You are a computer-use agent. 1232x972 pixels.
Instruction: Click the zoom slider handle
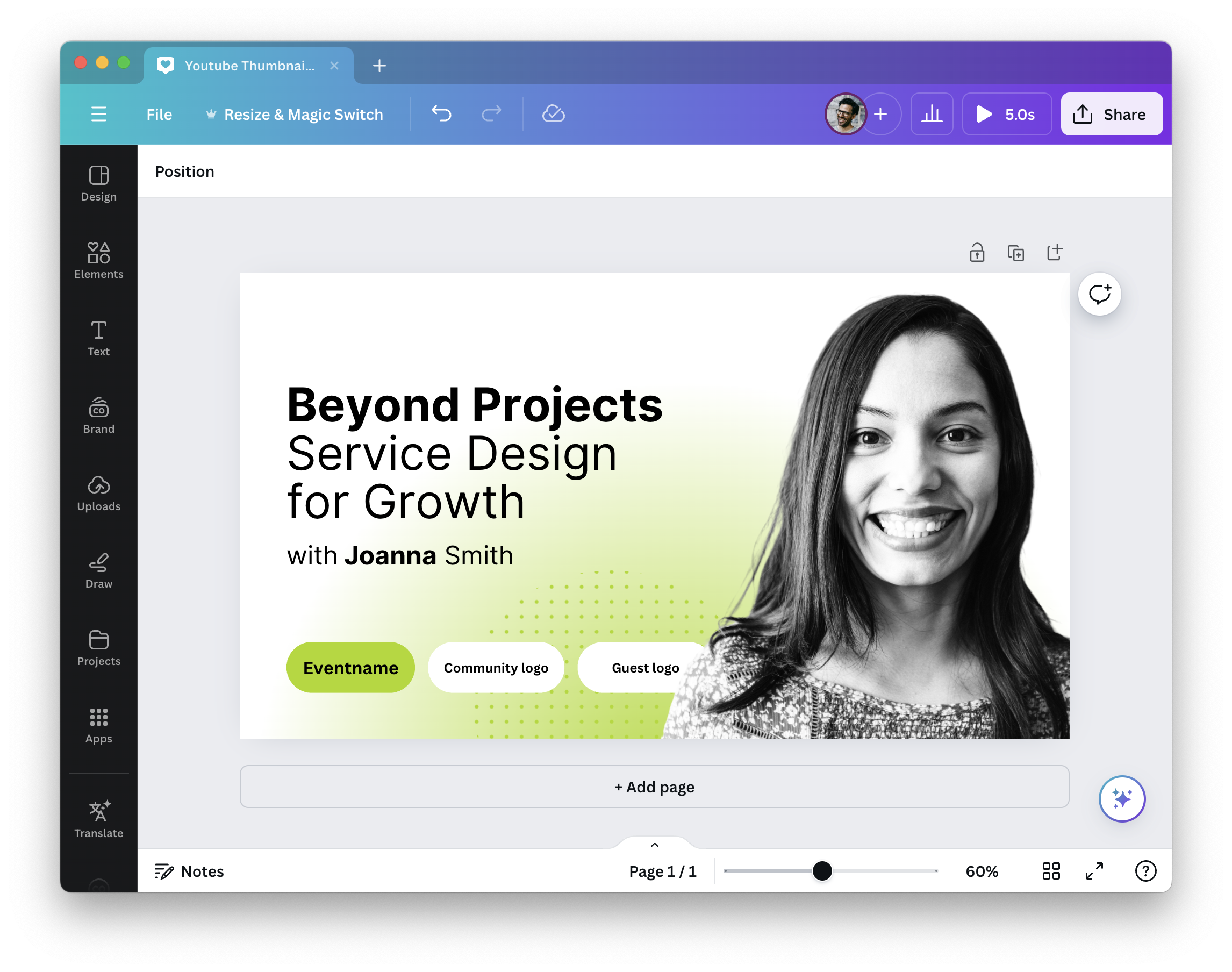pos(822,871)
